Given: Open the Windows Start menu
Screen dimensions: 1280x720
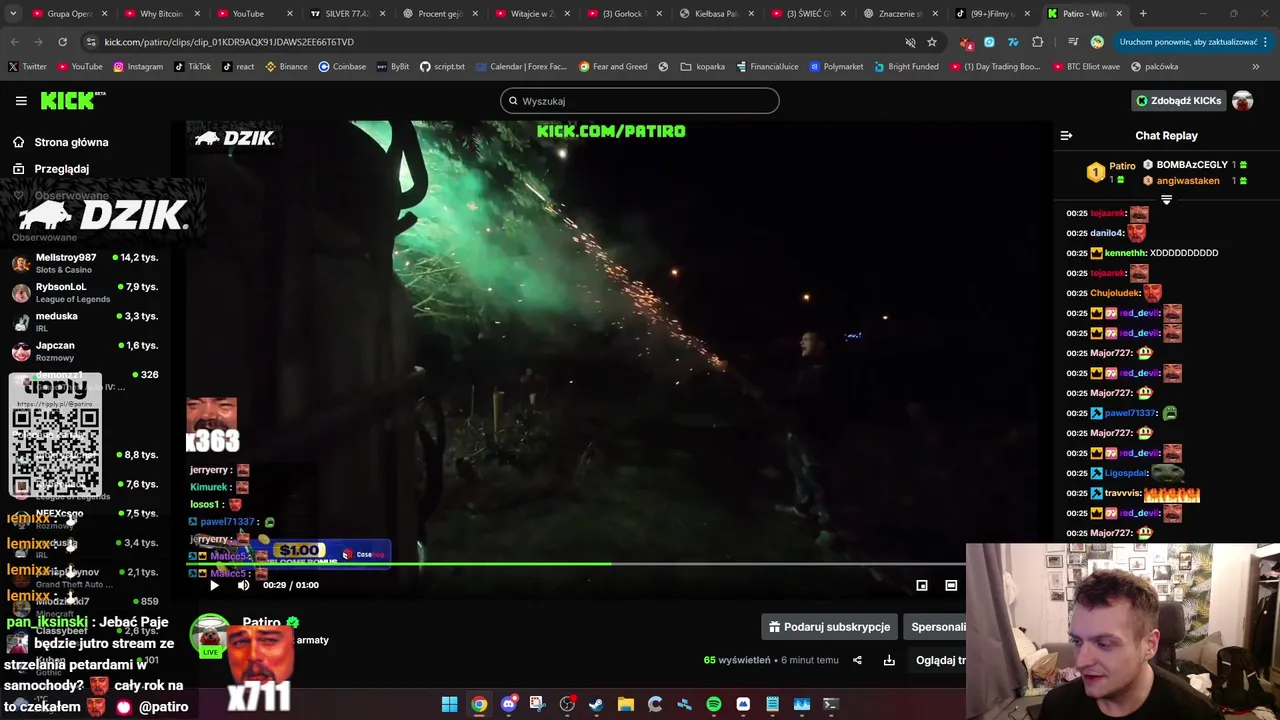Looking at the screenshot, I should point(450,704).
